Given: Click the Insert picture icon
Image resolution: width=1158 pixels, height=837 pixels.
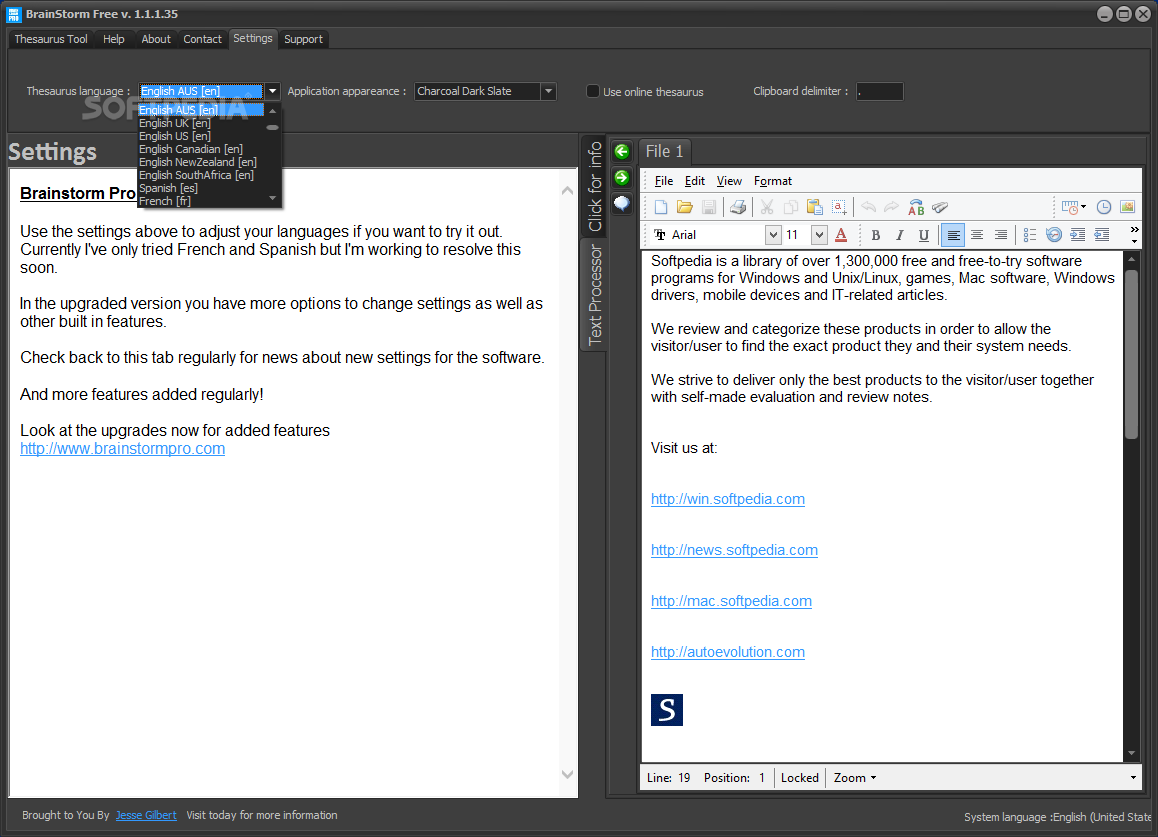Looking at the screenshot, I should point(1127,208).
